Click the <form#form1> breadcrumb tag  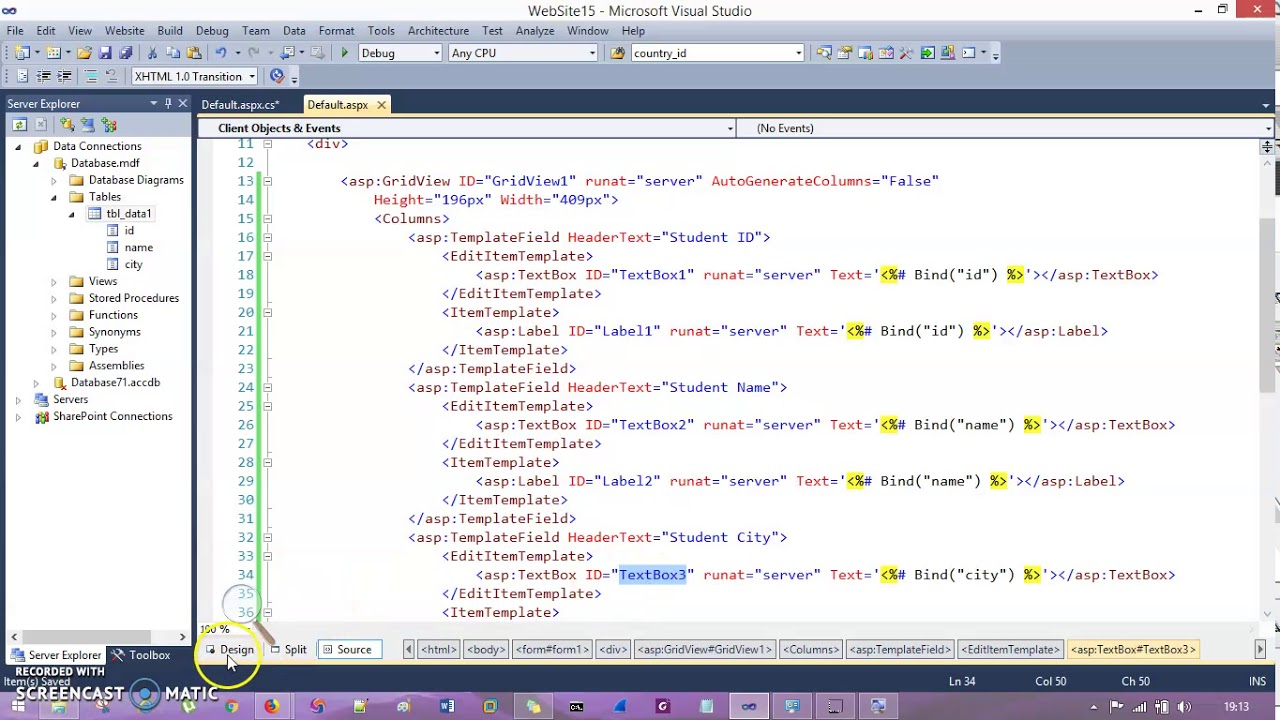coord(551,649)
